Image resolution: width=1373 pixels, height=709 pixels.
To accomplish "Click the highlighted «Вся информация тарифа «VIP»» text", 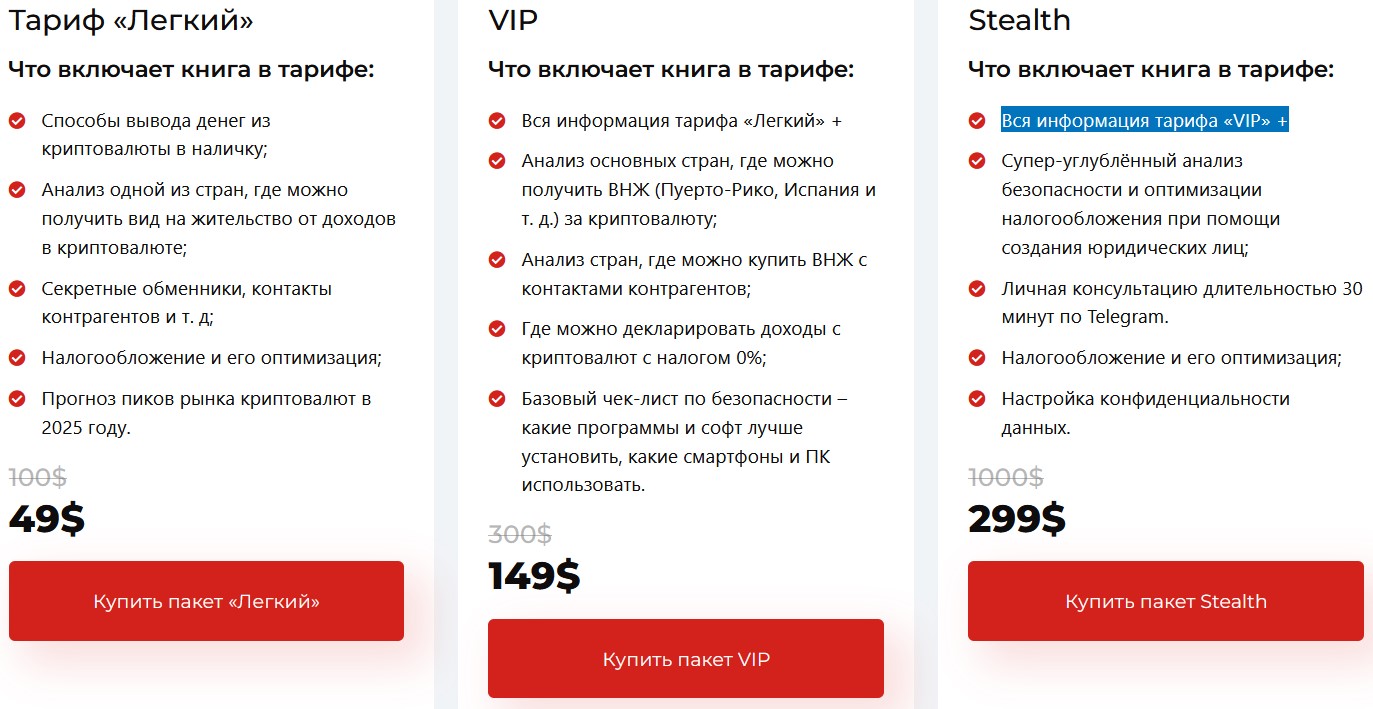I will click(1144, 121).
